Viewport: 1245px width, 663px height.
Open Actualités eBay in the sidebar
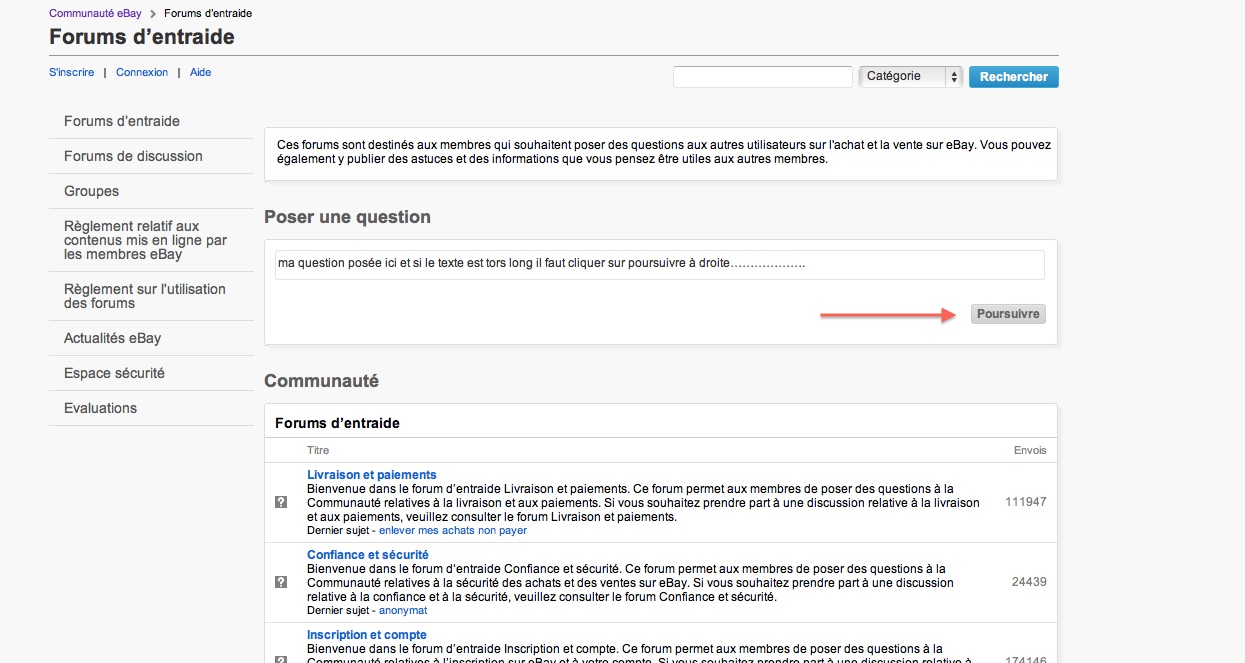(112, 338)
